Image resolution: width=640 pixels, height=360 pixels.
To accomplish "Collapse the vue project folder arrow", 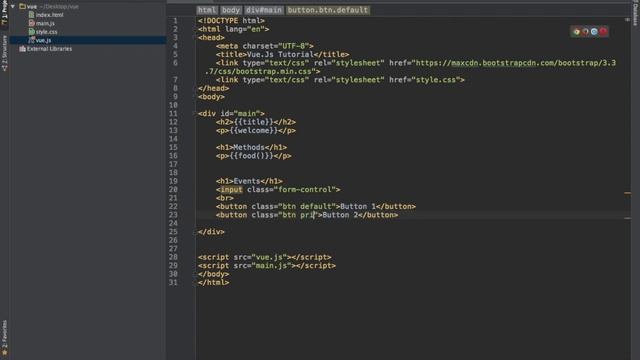I will [13, 7].
